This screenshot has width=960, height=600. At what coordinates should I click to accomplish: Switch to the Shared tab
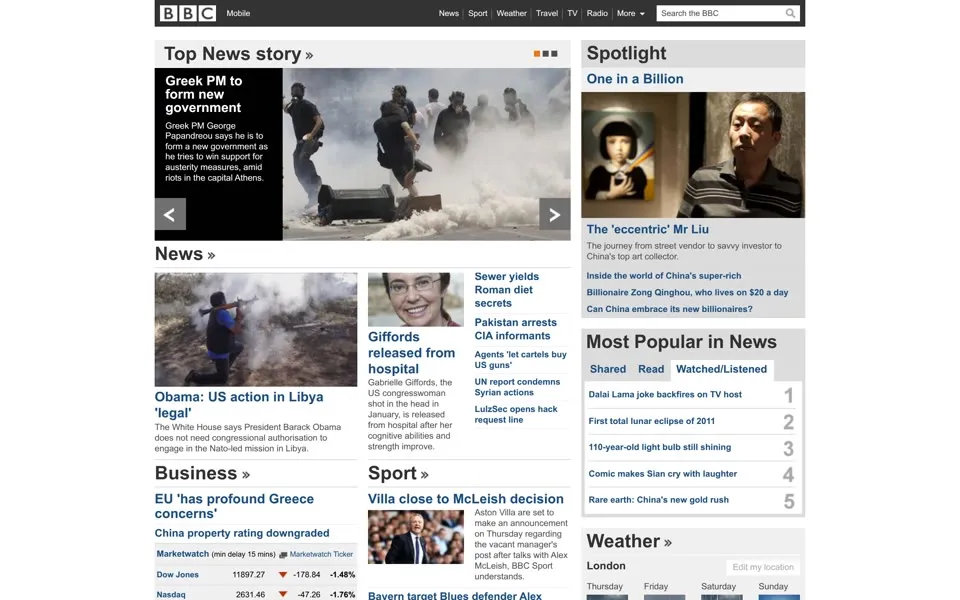click(608, 369)
